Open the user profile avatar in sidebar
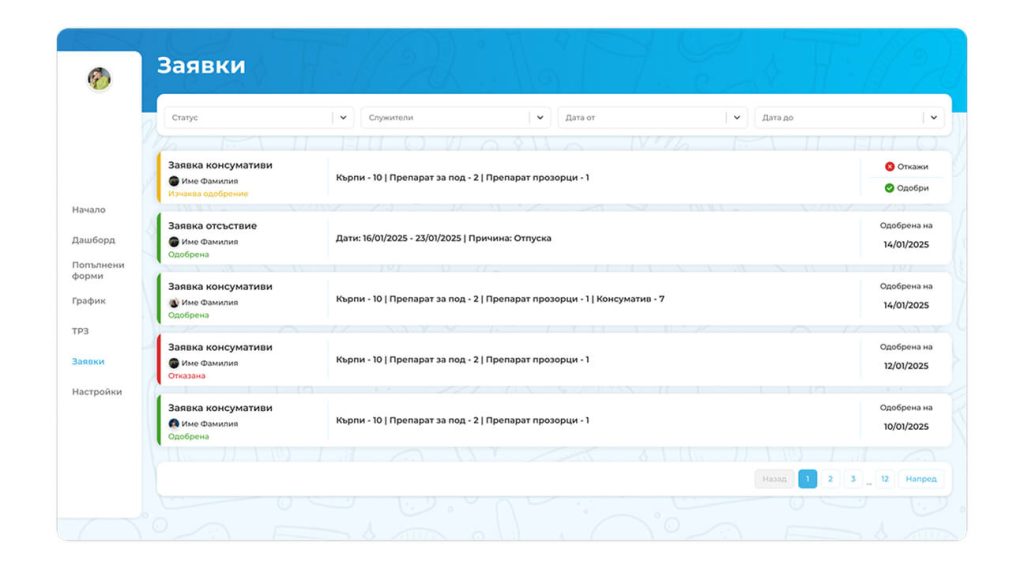This screenshot has height=569, width=1024. point(99,79)
